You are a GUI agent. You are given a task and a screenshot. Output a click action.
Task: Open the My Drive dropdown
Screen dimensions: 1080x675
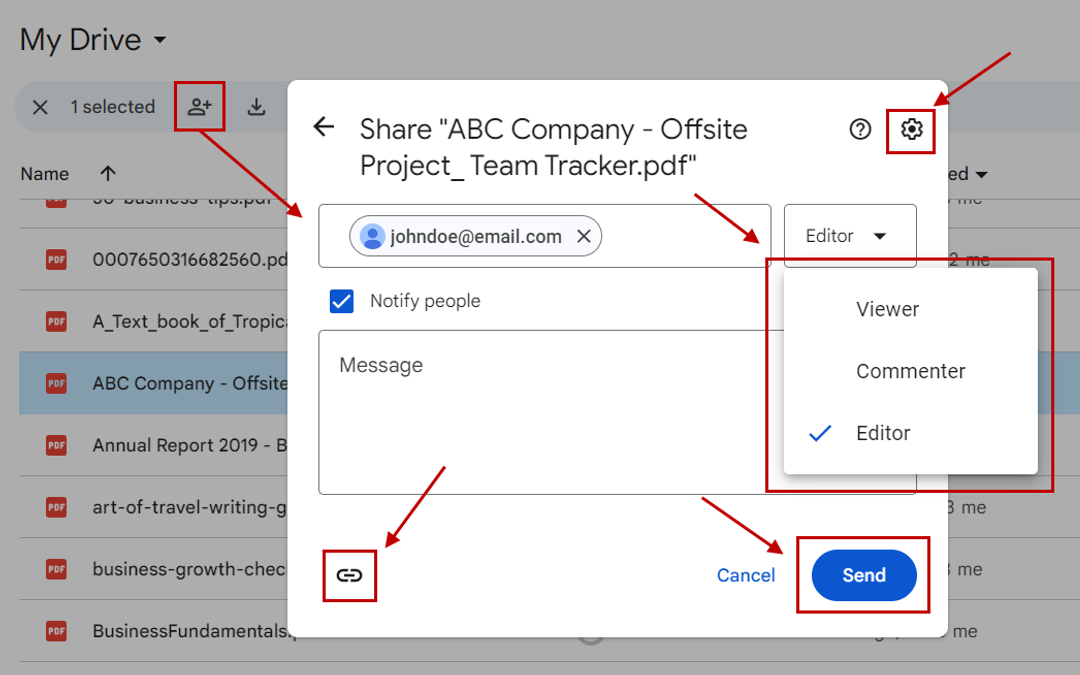coord(160,39)
